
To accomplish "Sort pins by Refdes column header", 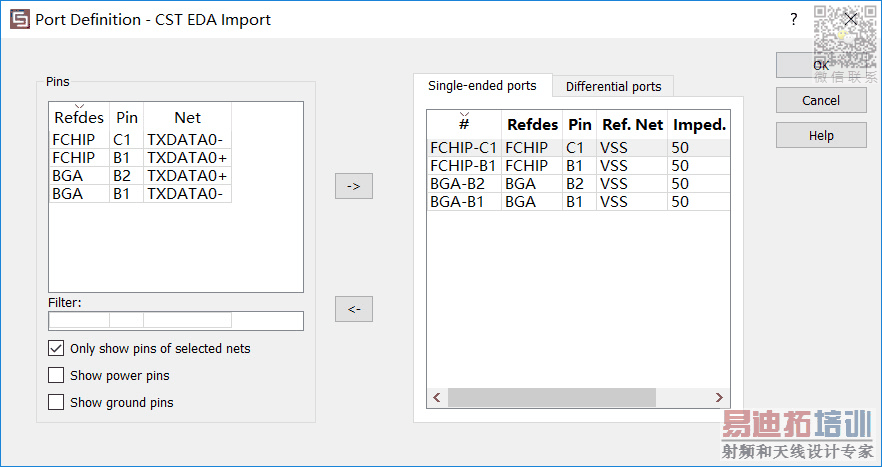I will pyautogui.click(x=79, y=118).
